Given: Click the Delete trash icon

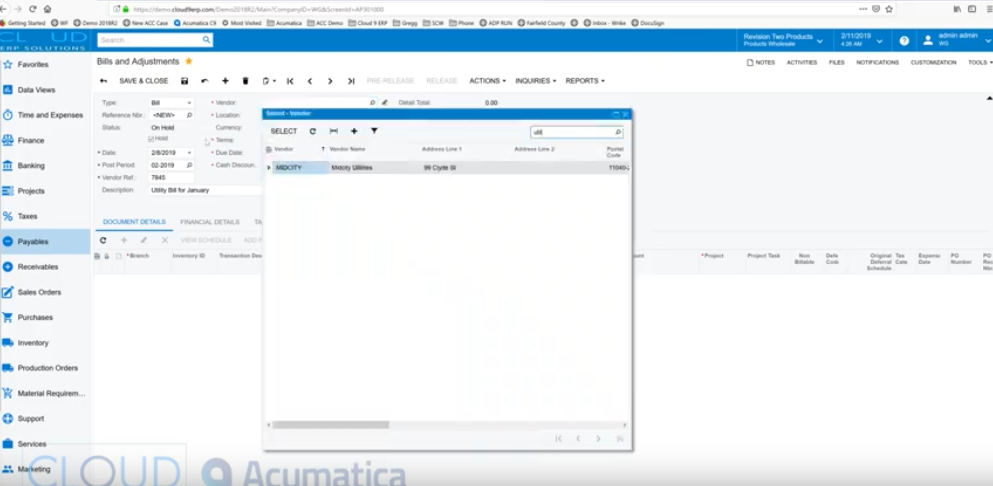Looking at the screenshot, I should [x=246, y=81].
